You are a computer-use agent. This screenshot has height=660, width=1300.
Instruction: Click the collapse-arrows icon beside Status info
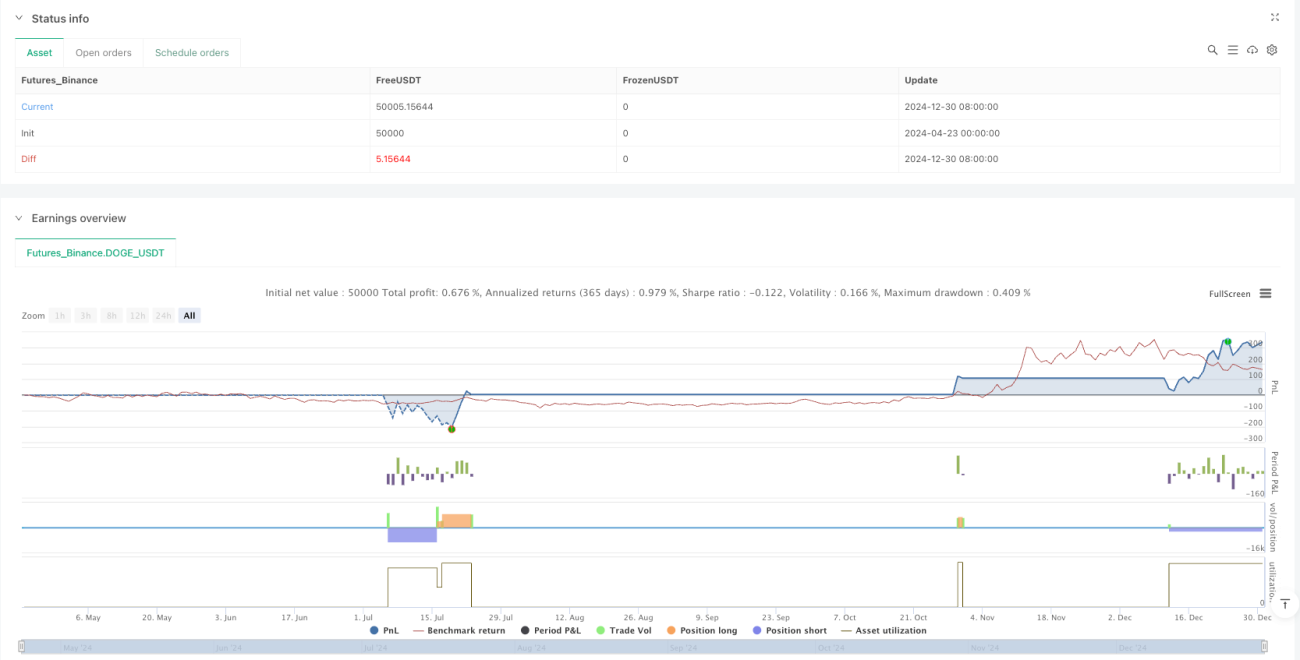pyautogui.click(x=1274, y=18)
